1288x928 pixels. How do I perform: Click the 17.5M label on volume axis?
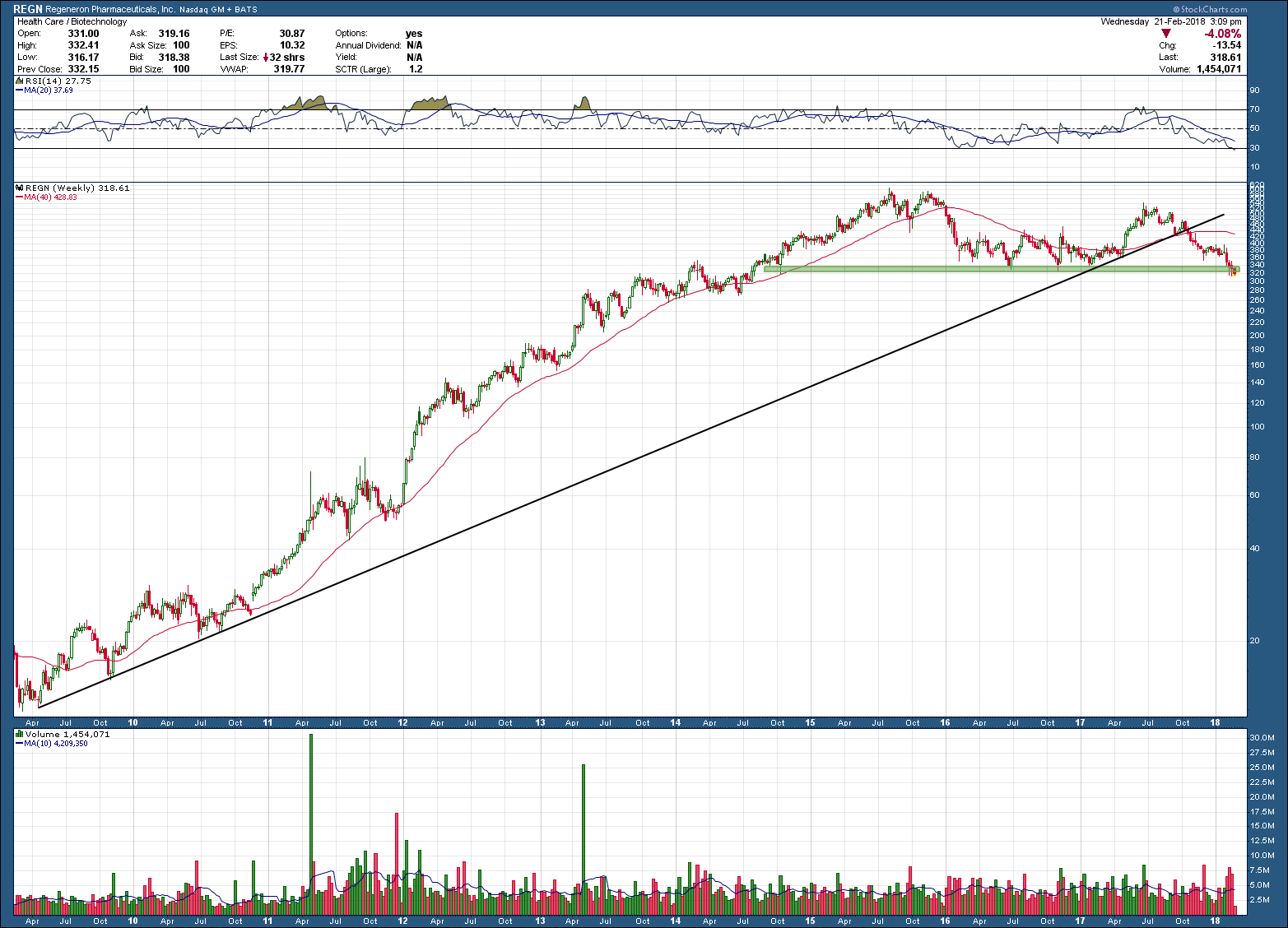pyautogui.click(x=1262, y=811)
